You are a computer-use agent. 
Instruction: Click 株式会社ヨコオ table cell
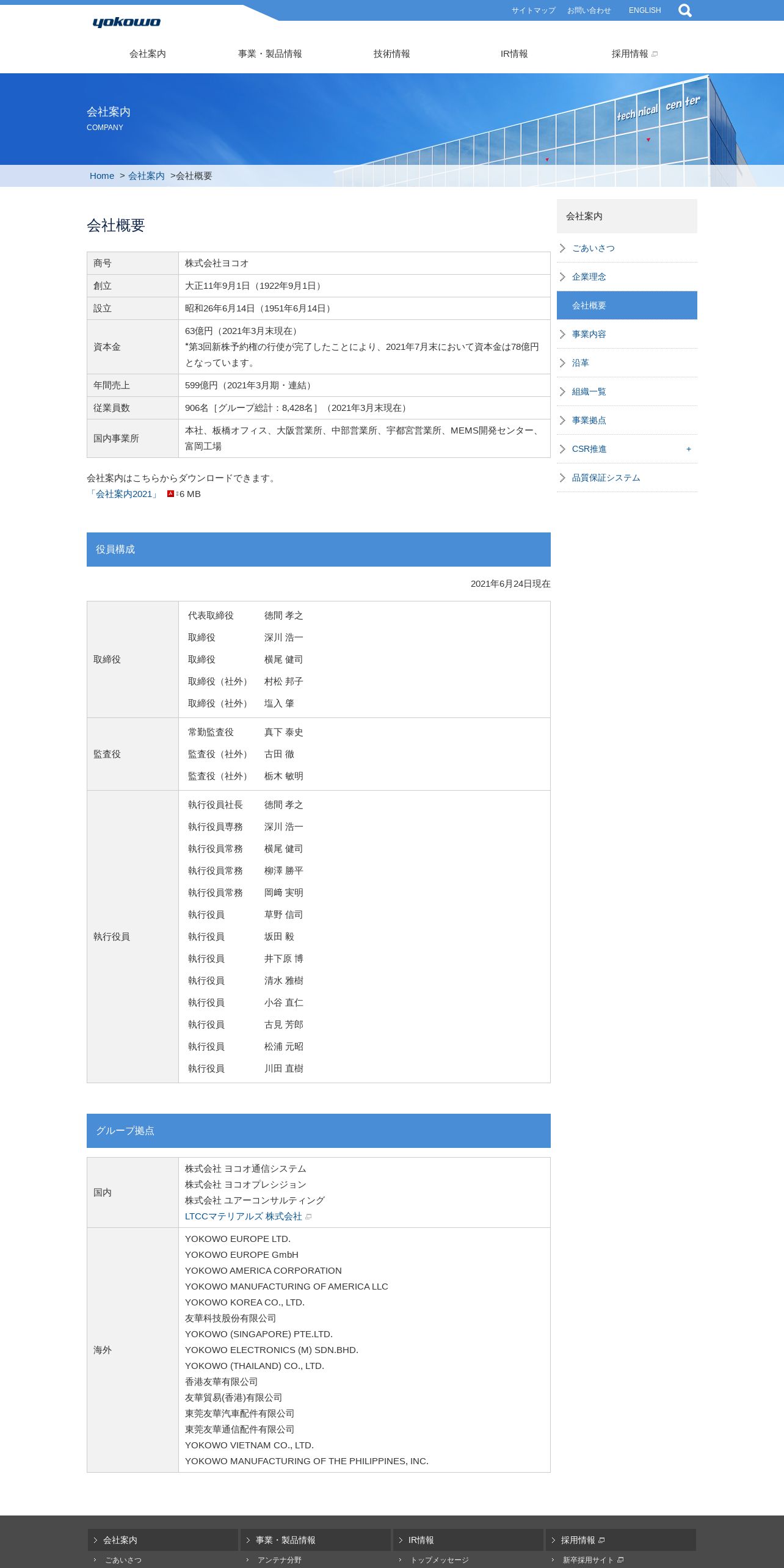pyautogui.click(x=365, y=263)
